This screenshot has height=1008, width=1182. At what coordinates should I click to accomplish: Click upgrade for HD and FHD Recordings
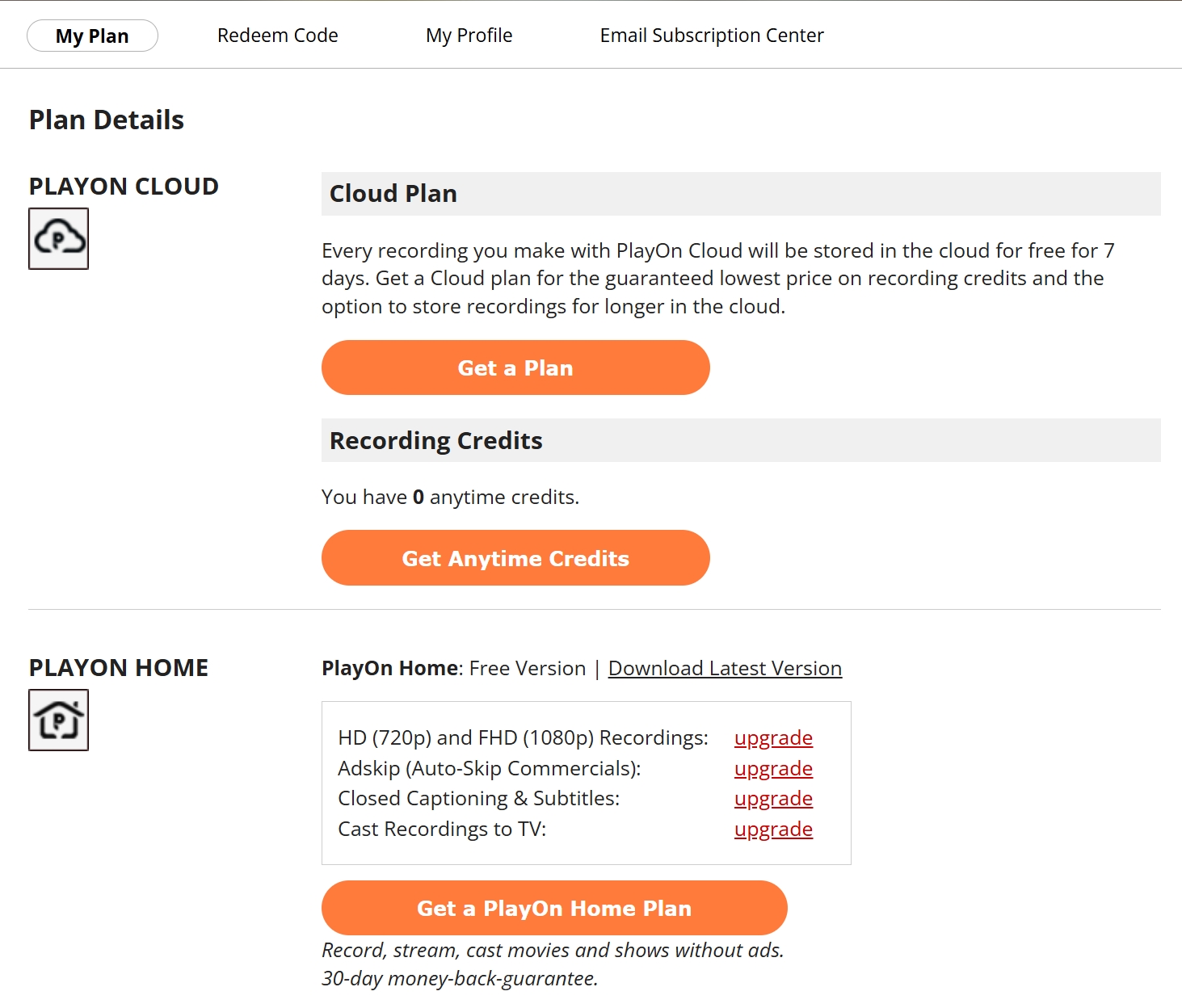[x=773, y=737]
